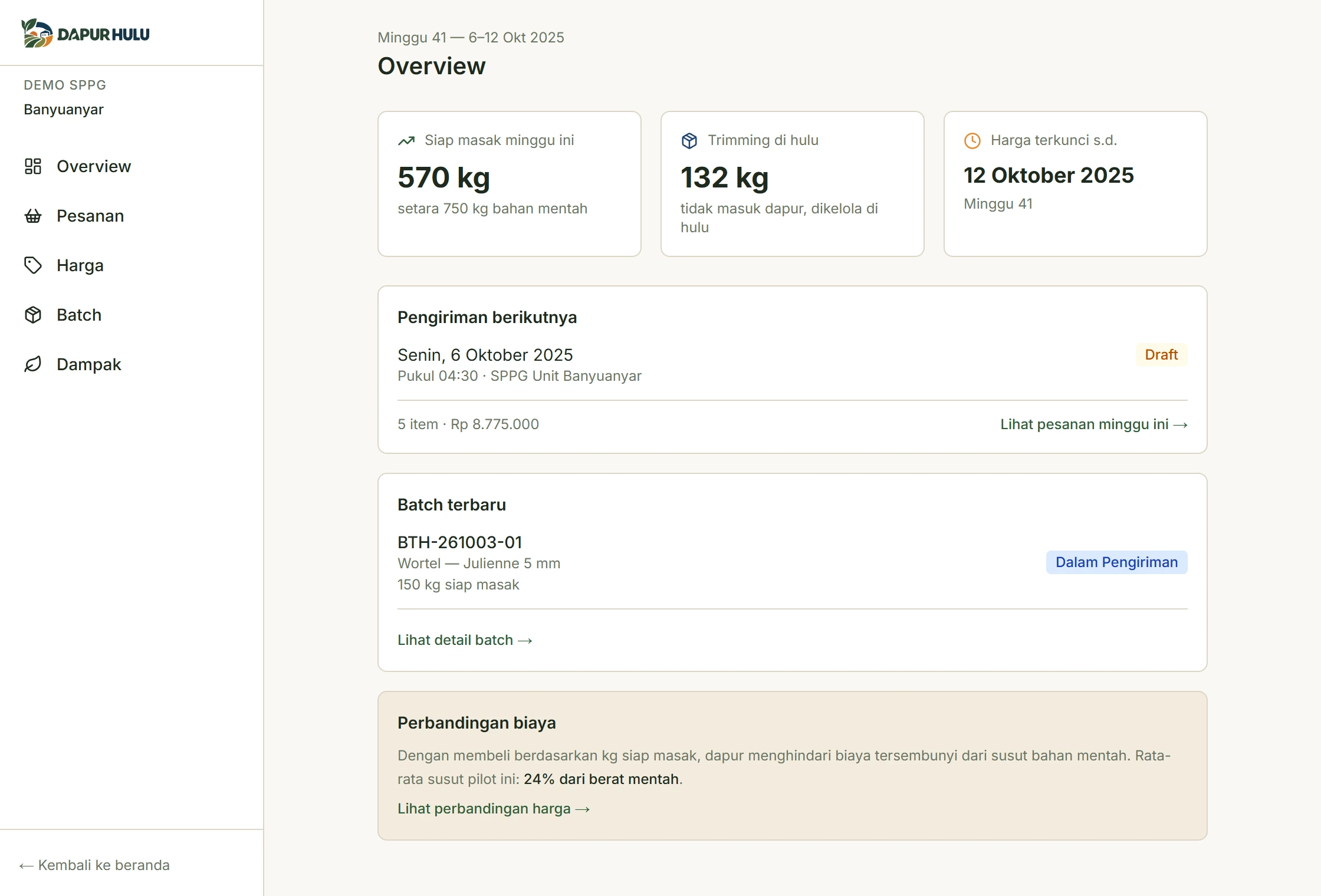The height and width of the screenshot is (896, 1321).
Task: Click the package icon on Trimming di hulu card
Action: click(x=689, y=140)
